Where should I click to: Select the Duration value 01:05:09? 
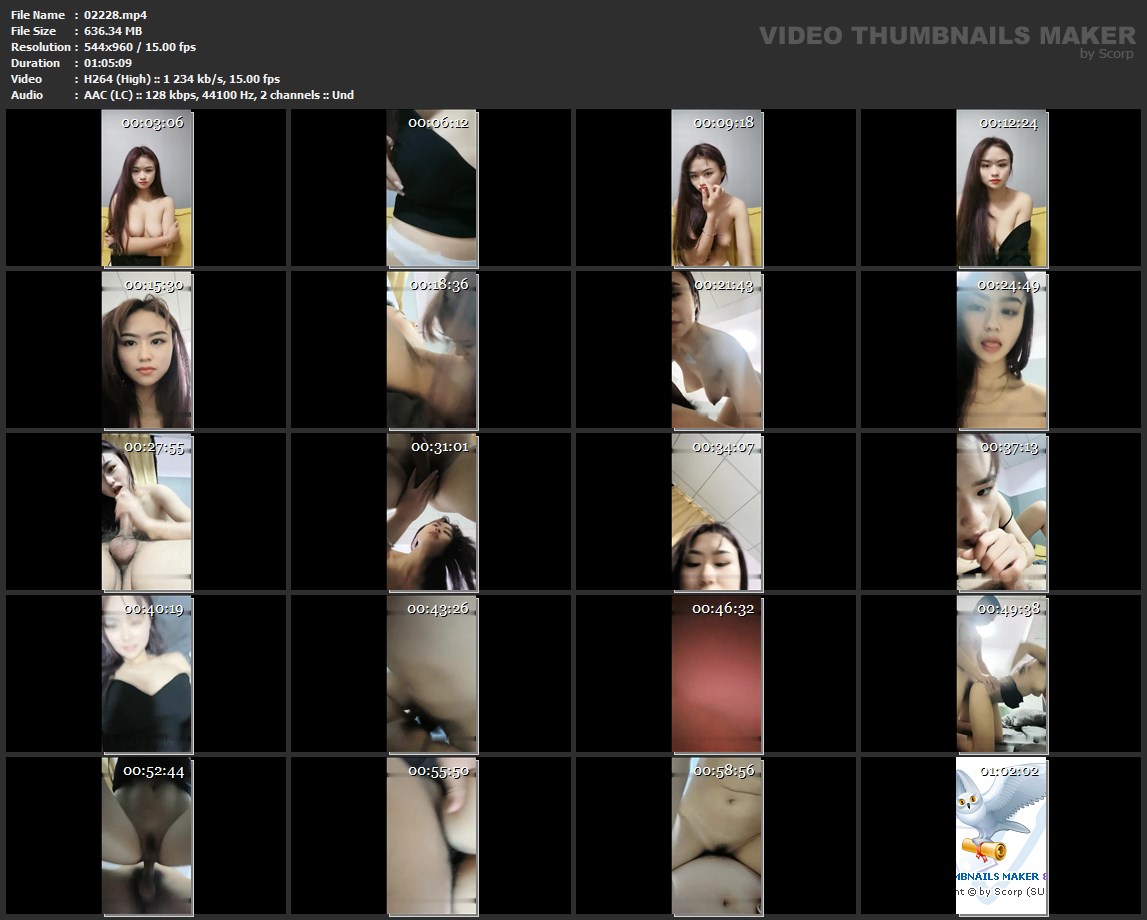110,63
